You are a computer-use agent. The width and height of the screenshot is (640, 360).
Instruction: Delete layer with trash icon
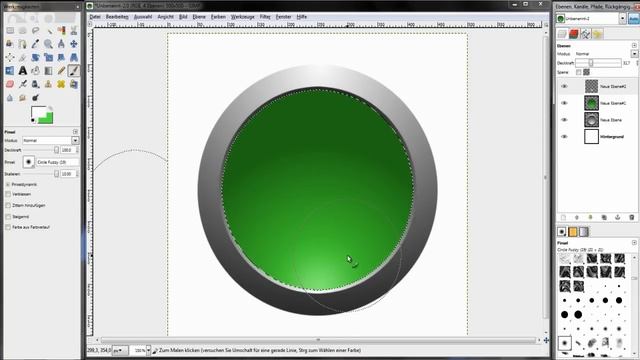tap(631, 218)
